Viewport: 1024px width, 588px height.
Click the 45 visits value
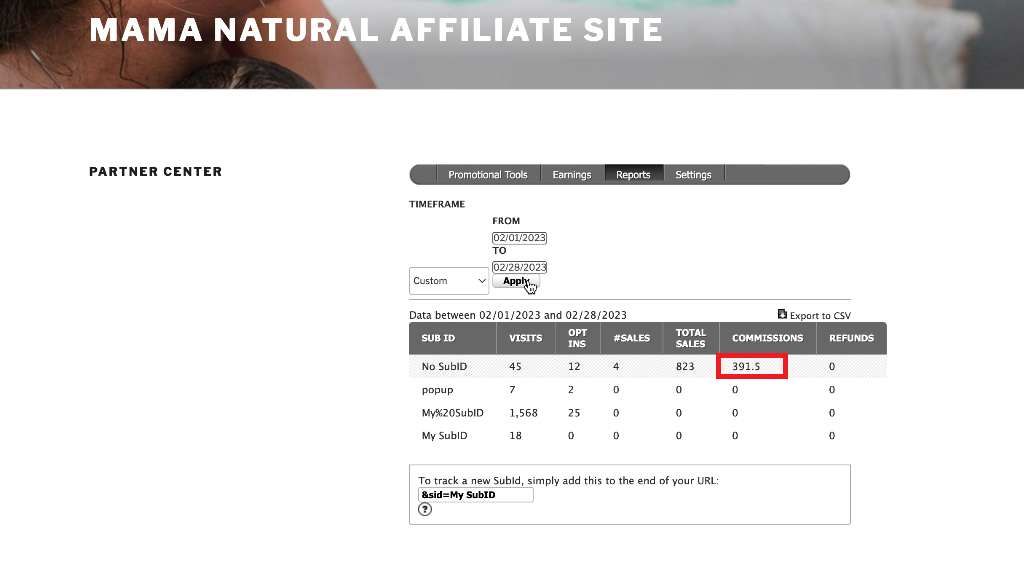pos(515,367)
